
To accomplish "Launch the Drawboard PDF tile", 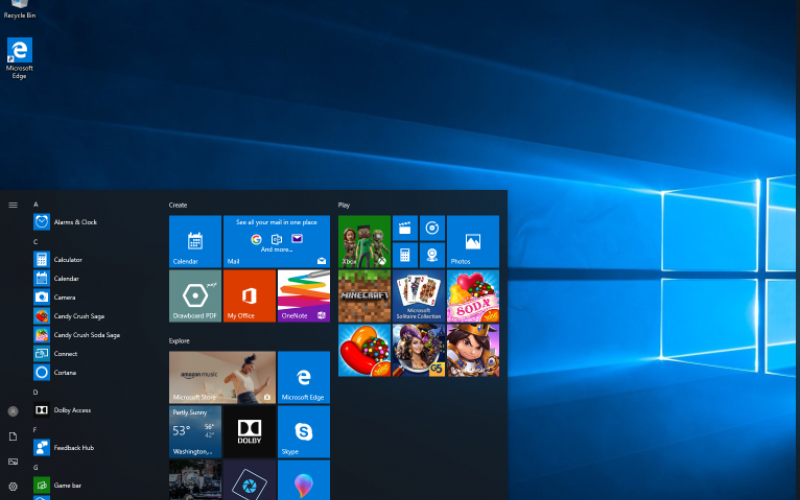I will [x=195, y=295].
